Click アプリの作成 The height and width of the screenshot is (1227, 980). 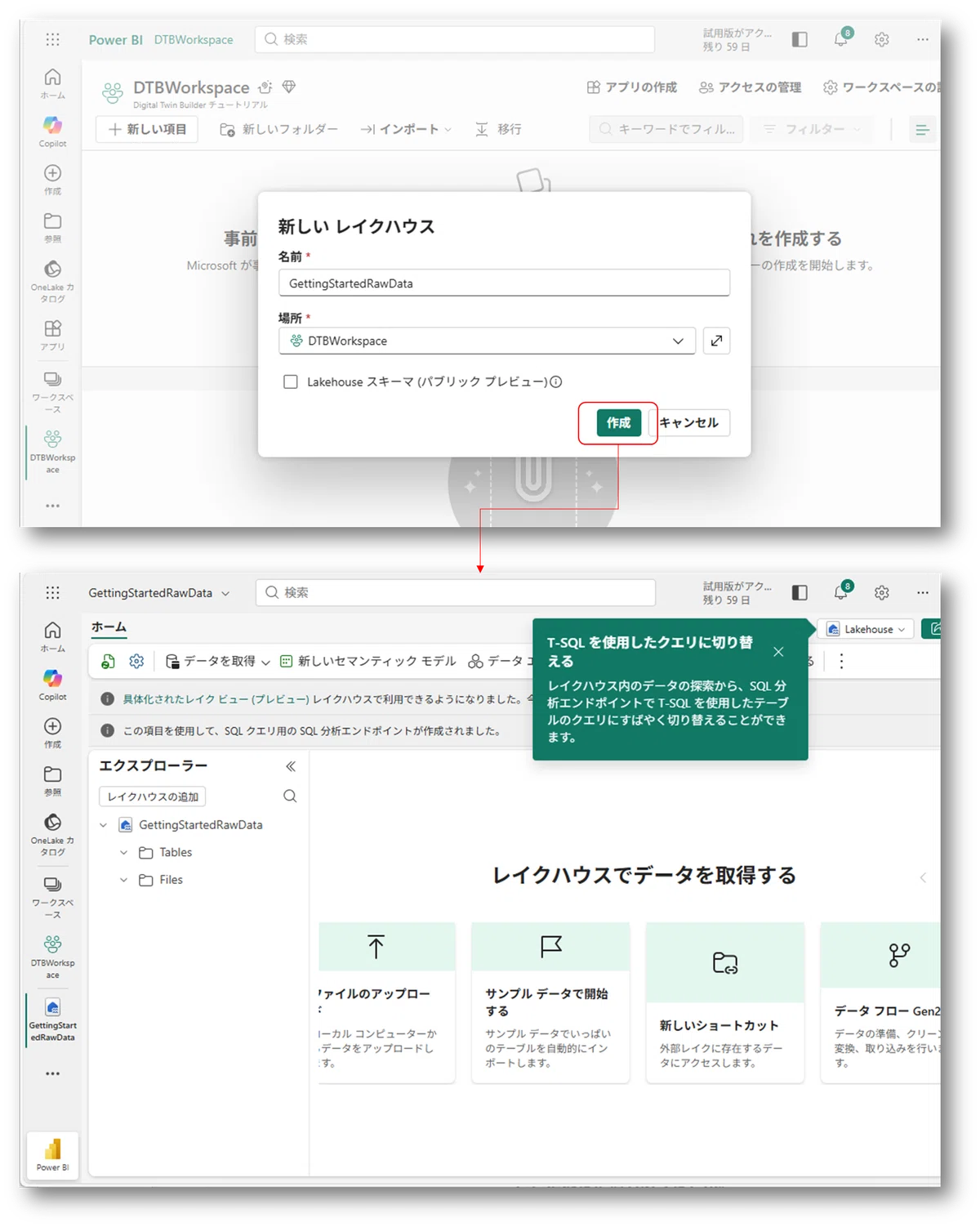632,87
